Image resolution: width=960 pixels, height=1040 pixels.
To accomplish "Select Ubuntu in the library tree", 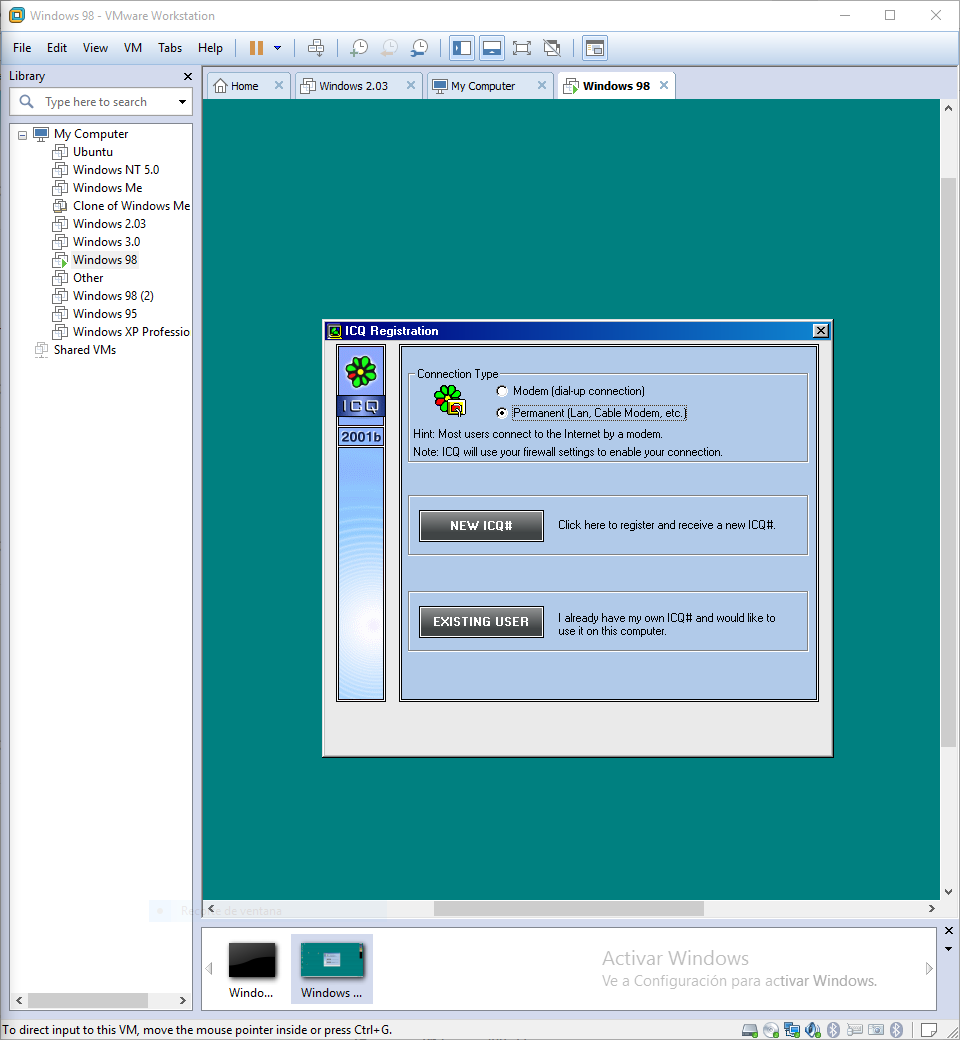I will click(92, 152).
